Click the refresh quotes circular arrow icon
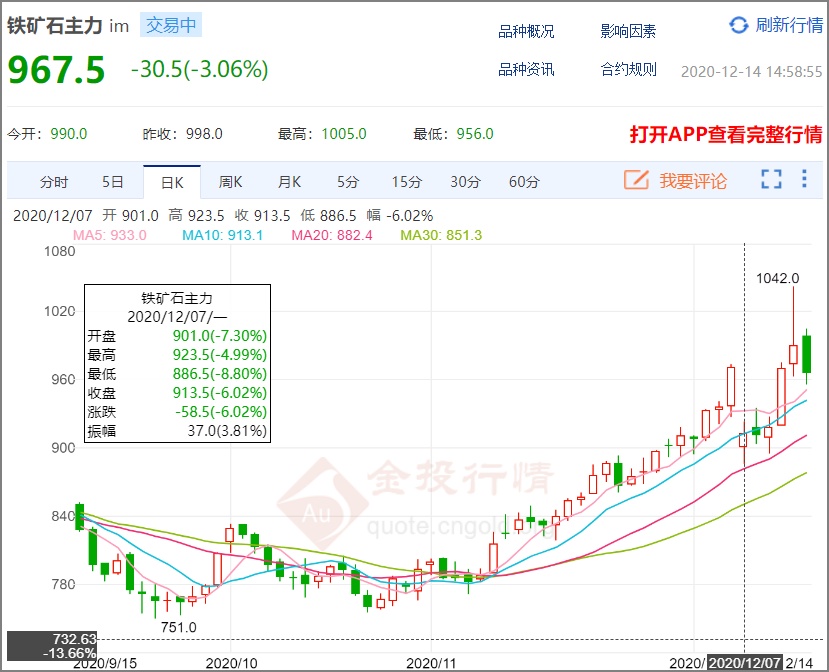Image resolution: width=829 pixels, height=672 pixels. [x=738, y=25]
